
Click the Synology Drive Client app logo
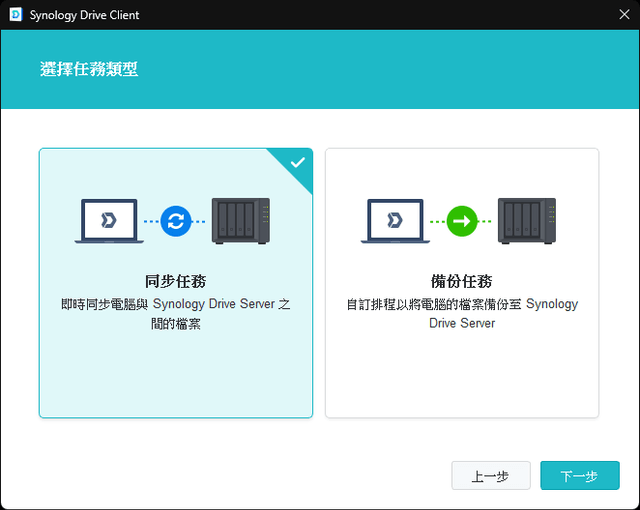(16, 15)
